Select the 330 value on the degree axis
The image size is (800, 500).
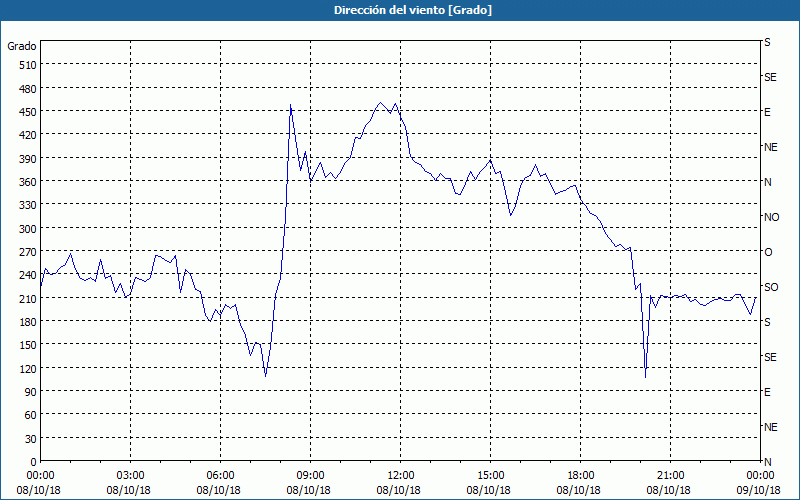tap(28, 205)
